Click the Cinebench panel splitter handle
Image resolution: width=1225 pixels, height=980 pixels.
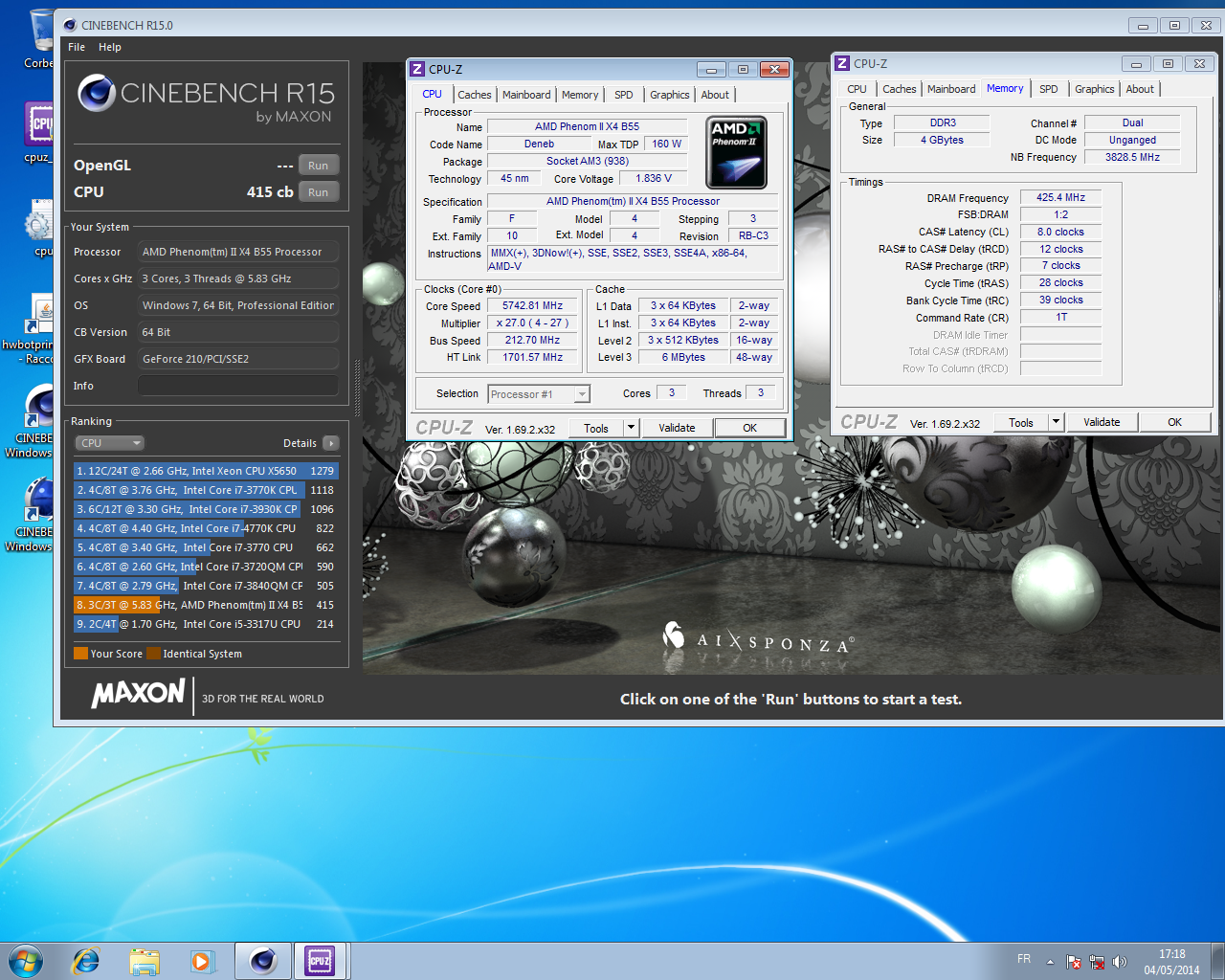coord(358,388)
